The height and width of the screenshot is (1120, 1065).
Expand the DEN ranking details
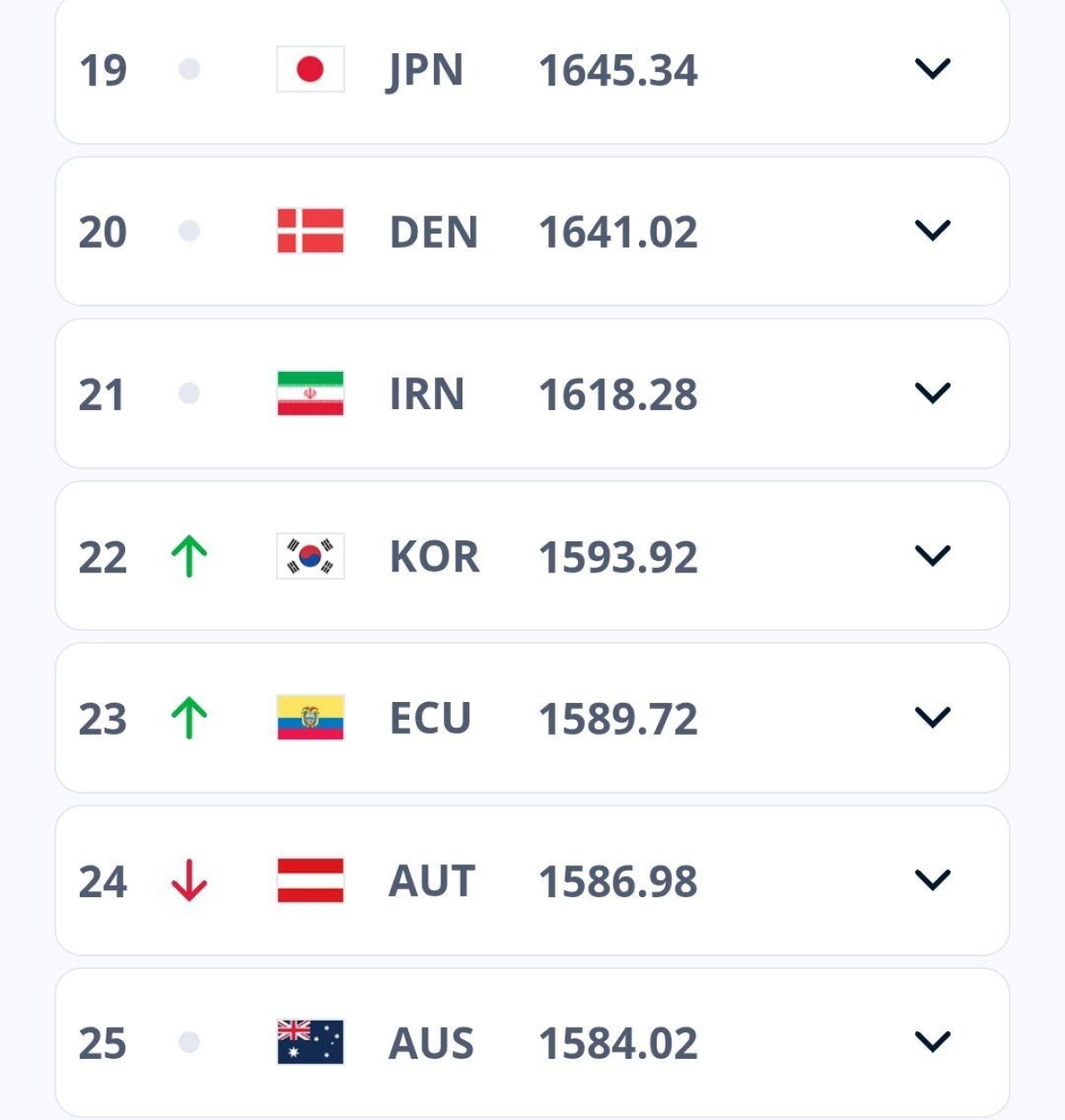[x=932, y=232]
